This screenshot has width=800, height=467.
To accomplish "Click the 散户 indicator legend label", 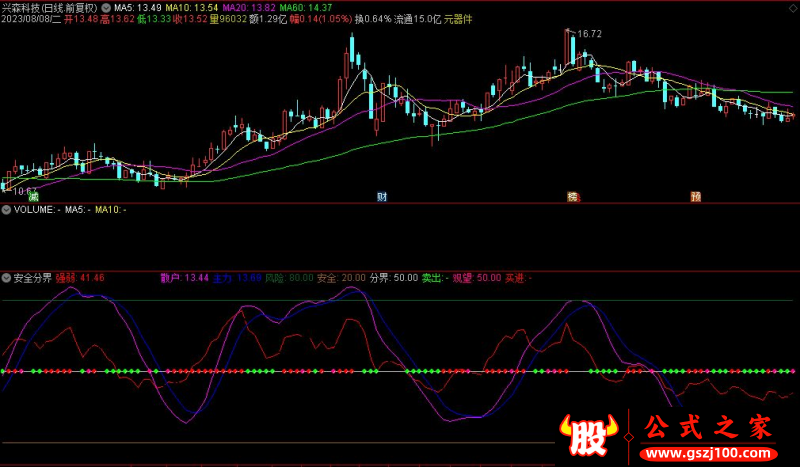I will [x=171, y=277].
